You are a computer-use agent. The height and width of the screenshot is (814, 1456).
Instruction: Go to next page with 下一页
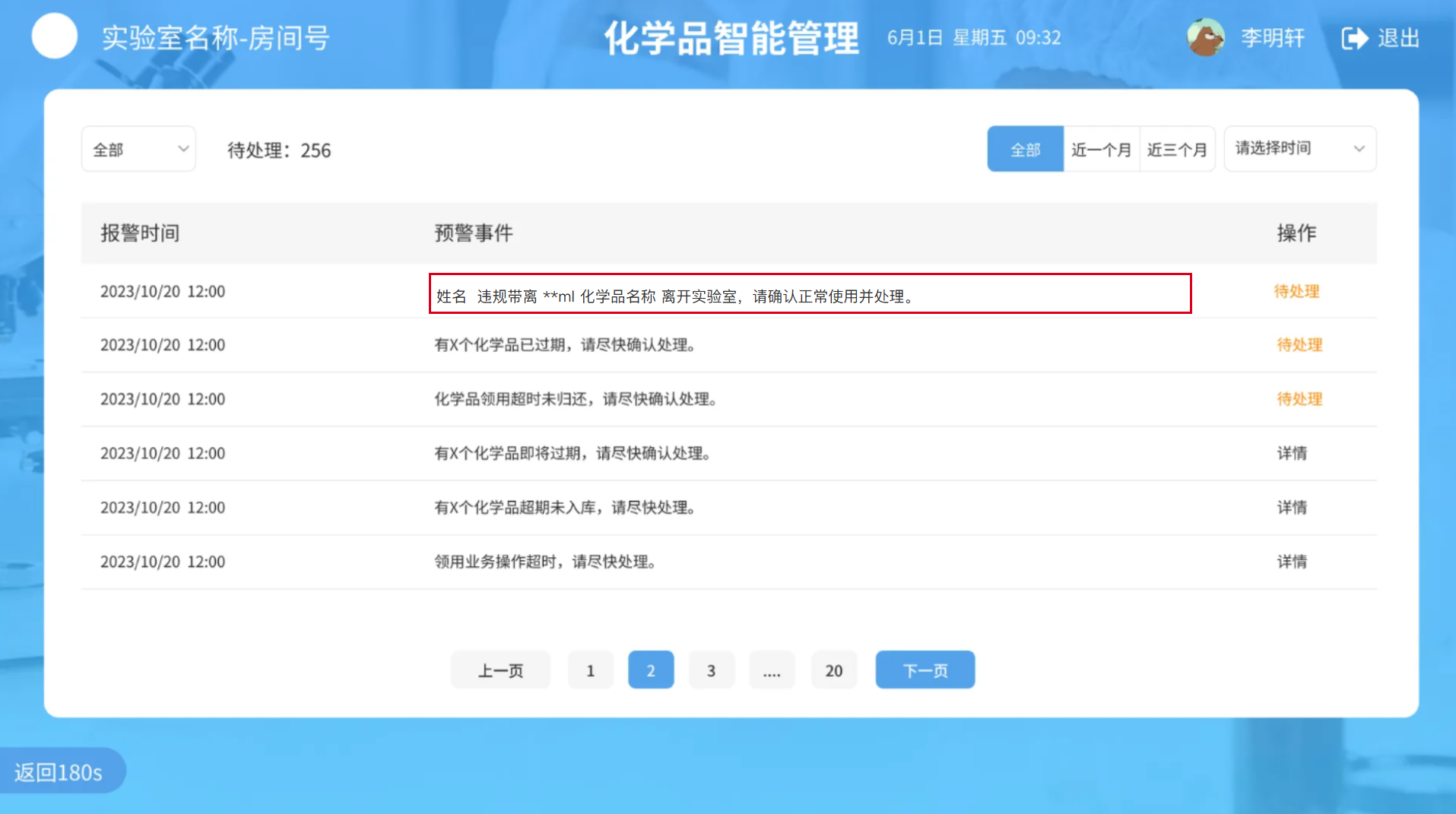925,670
